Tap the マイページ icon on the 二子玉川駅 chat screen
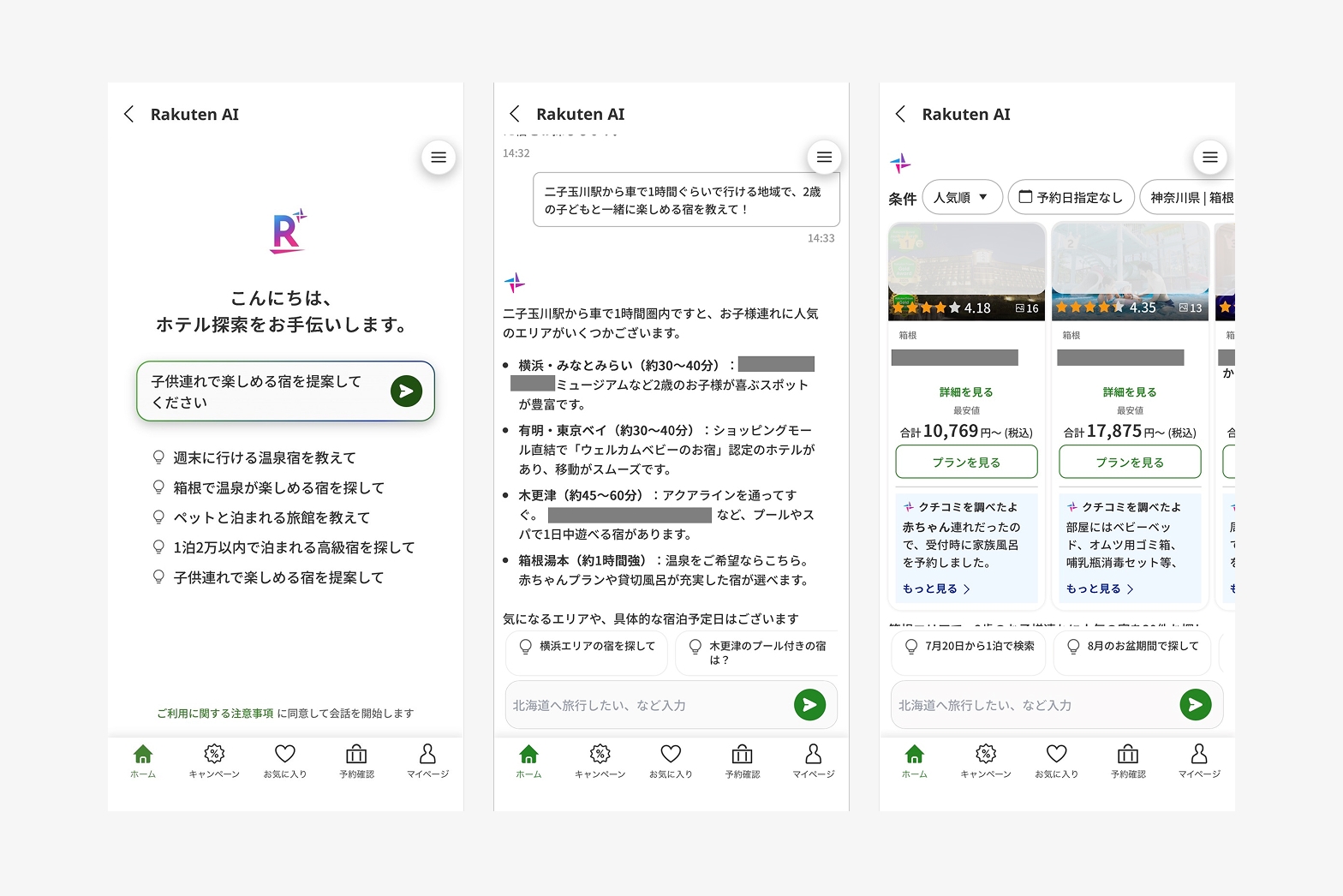The image size is (1343, 896). [x=814, y=754]
